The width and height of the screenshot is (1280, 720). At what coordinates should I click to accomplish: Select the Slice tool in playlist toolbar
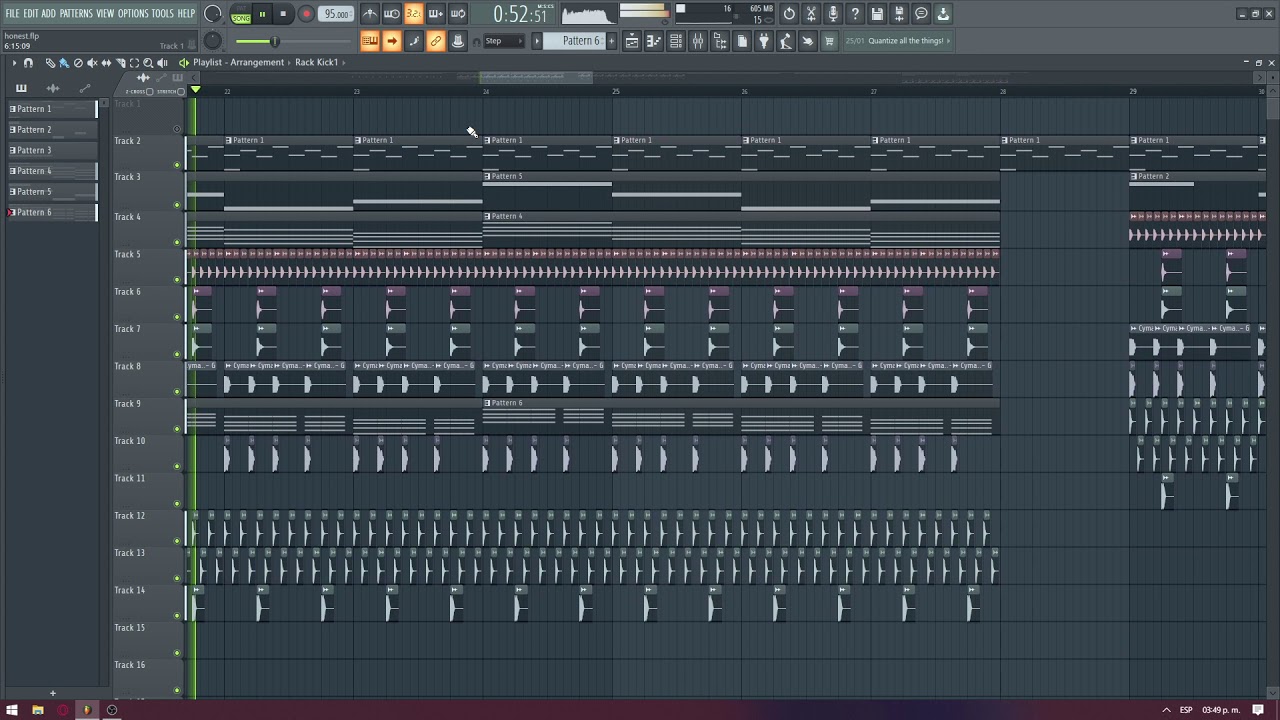click(x=120, y=63)
